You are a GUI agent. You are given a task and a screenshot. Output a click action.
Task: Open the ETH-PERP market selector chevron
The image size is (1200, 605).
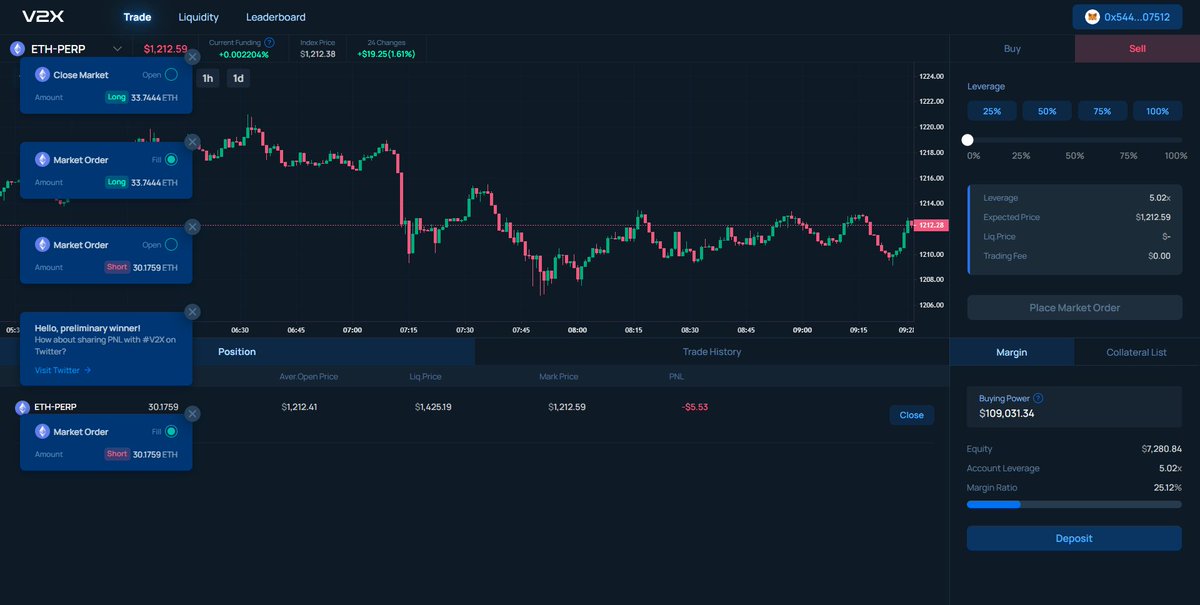[118, 48]
